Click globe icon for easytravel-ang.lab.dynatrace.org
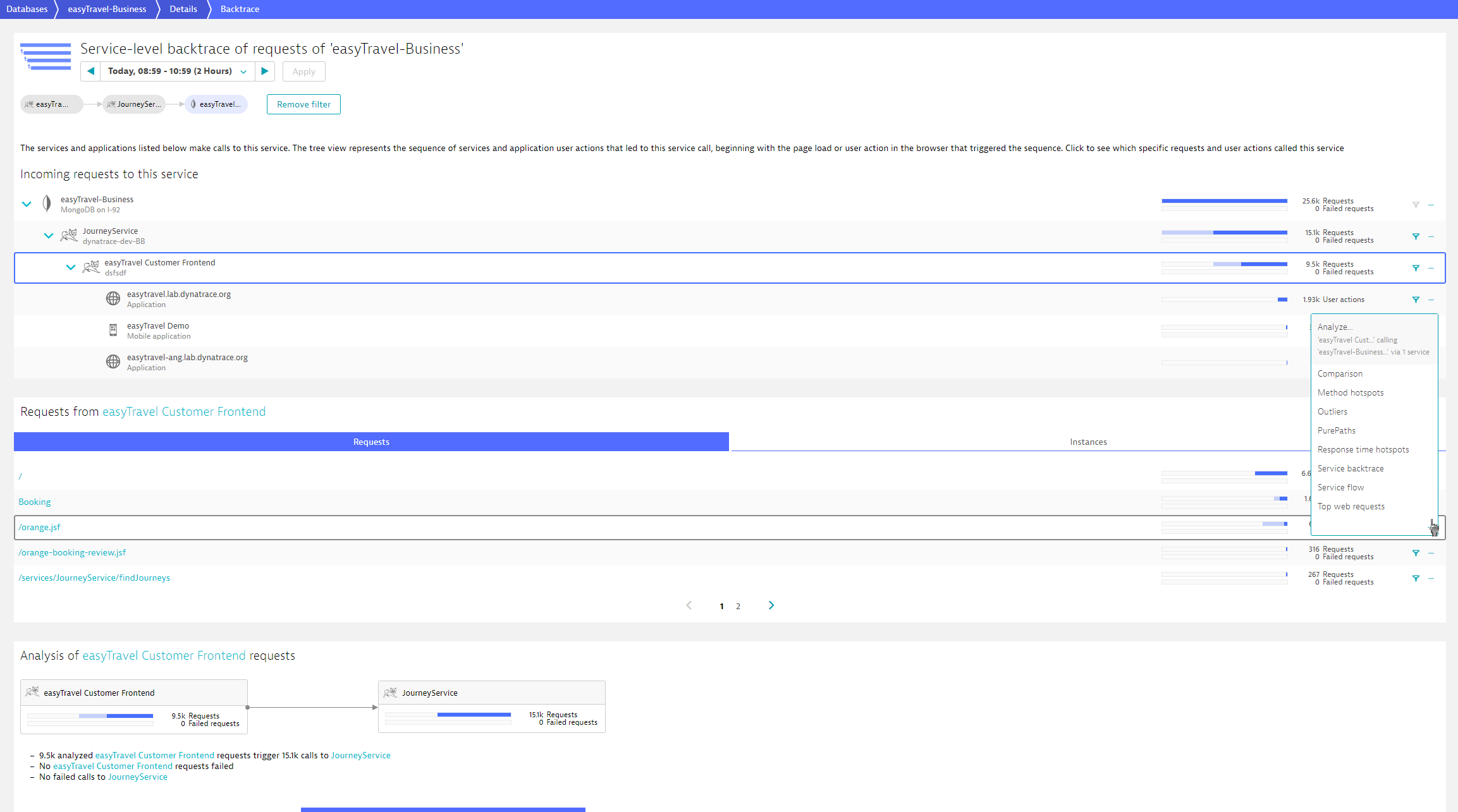This screenshot has height=812, width=1458. (113, 361)
